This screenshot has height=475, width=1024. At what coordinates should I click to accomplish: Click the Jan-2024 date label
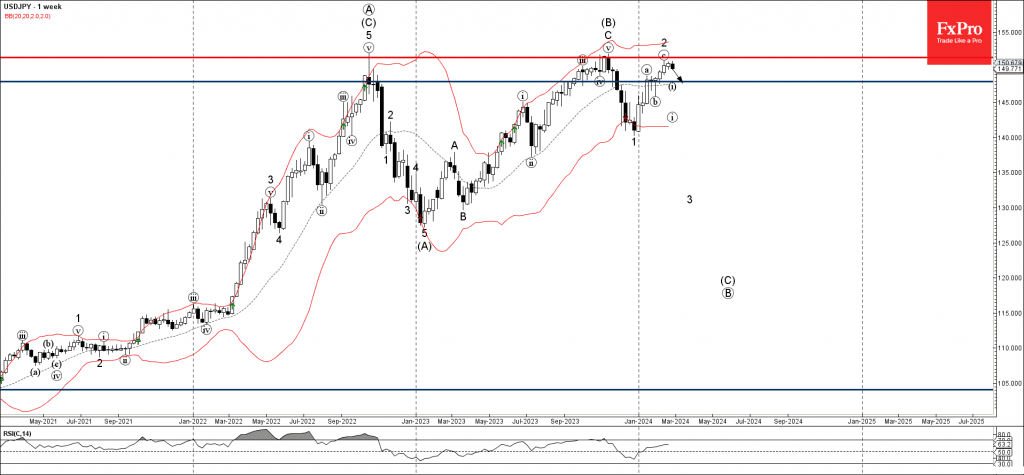(639, 421)
